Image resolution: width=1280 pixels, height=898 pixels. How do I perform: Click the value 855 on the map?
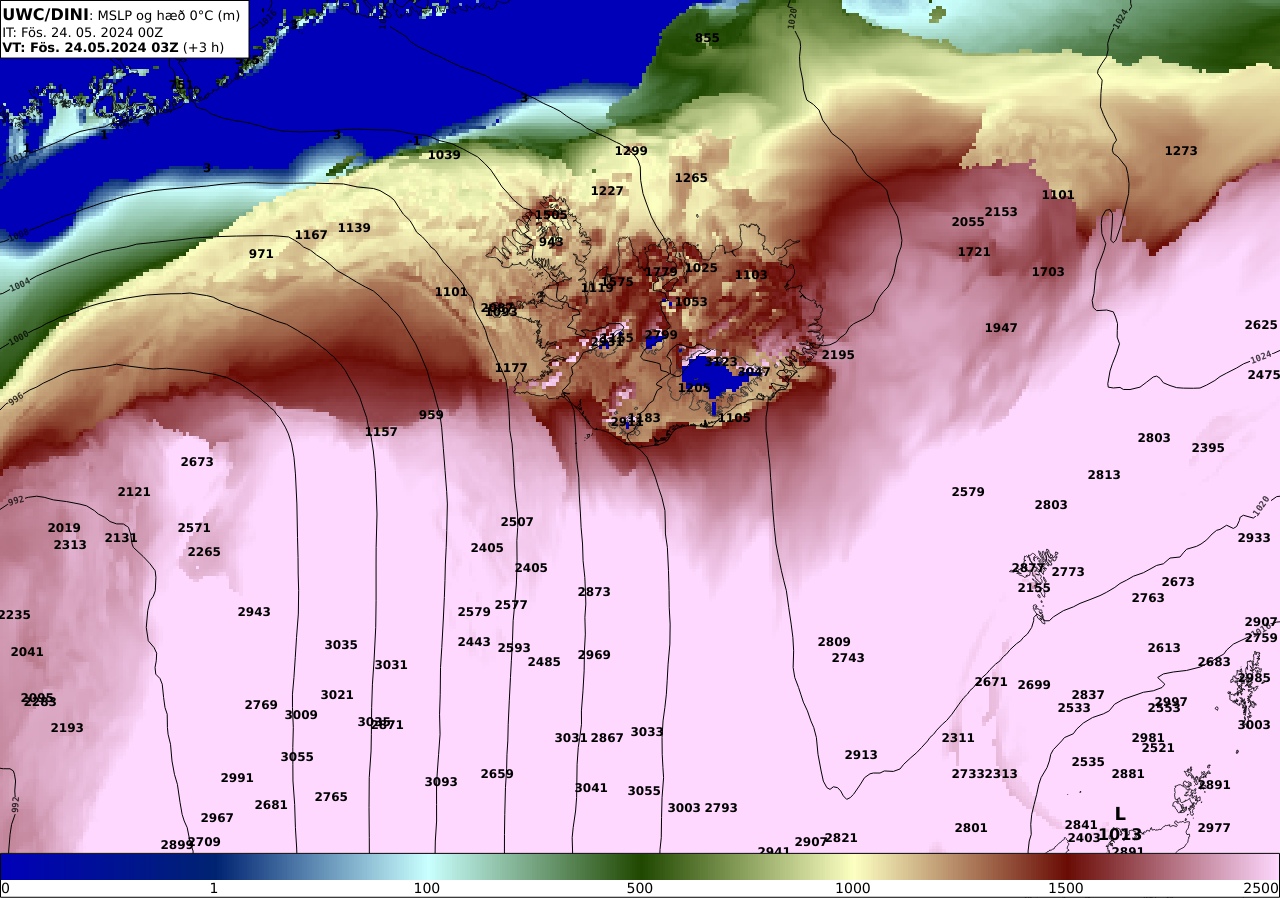click(x=707, y=38)
